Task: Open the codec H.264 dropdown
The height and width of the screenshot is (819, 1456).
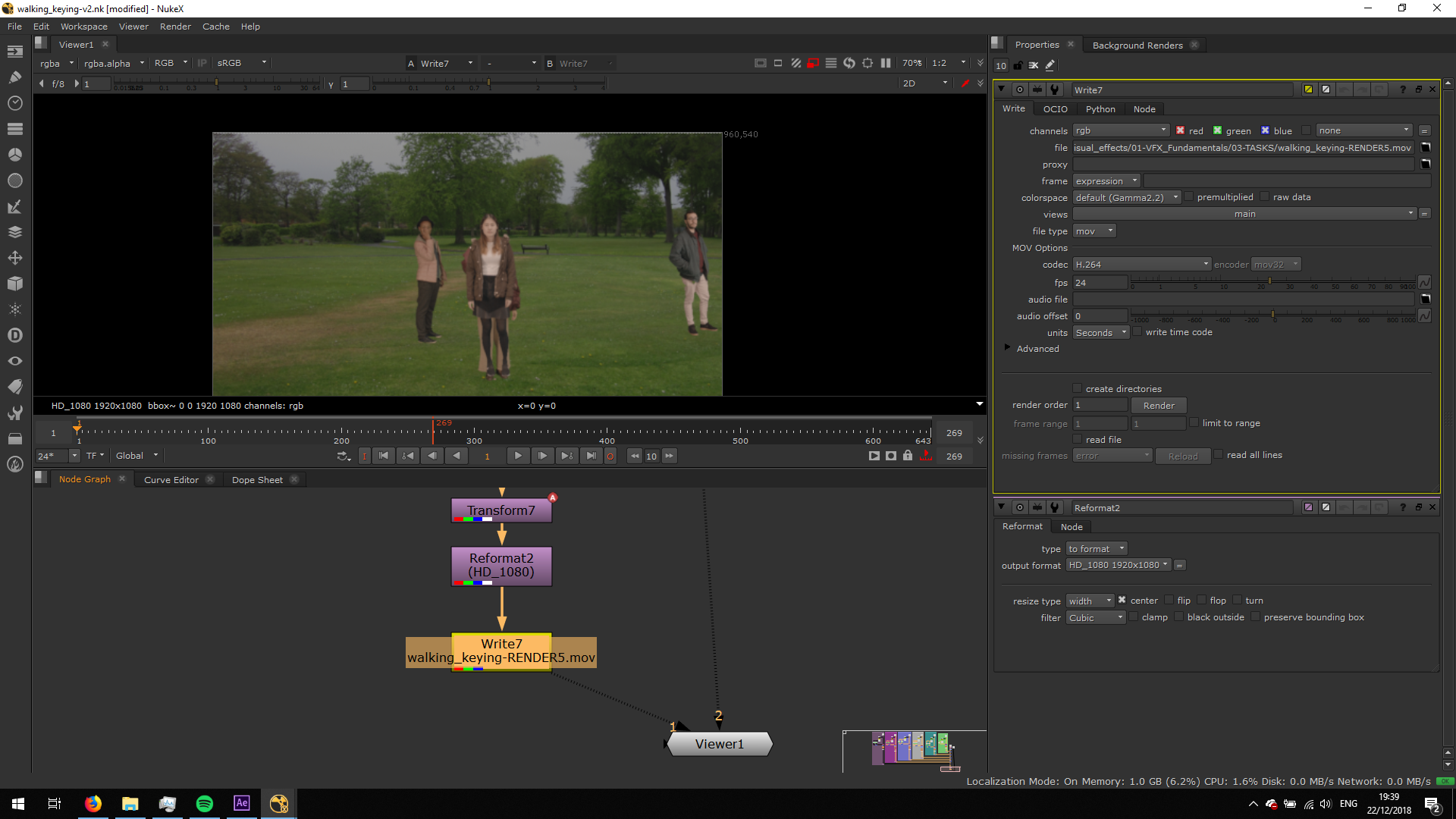Action: click(x=1141, y=265)
